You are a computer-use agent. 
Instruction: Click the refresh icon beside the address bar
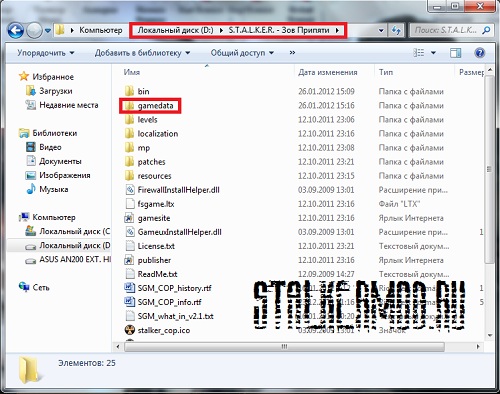(396, 30)
